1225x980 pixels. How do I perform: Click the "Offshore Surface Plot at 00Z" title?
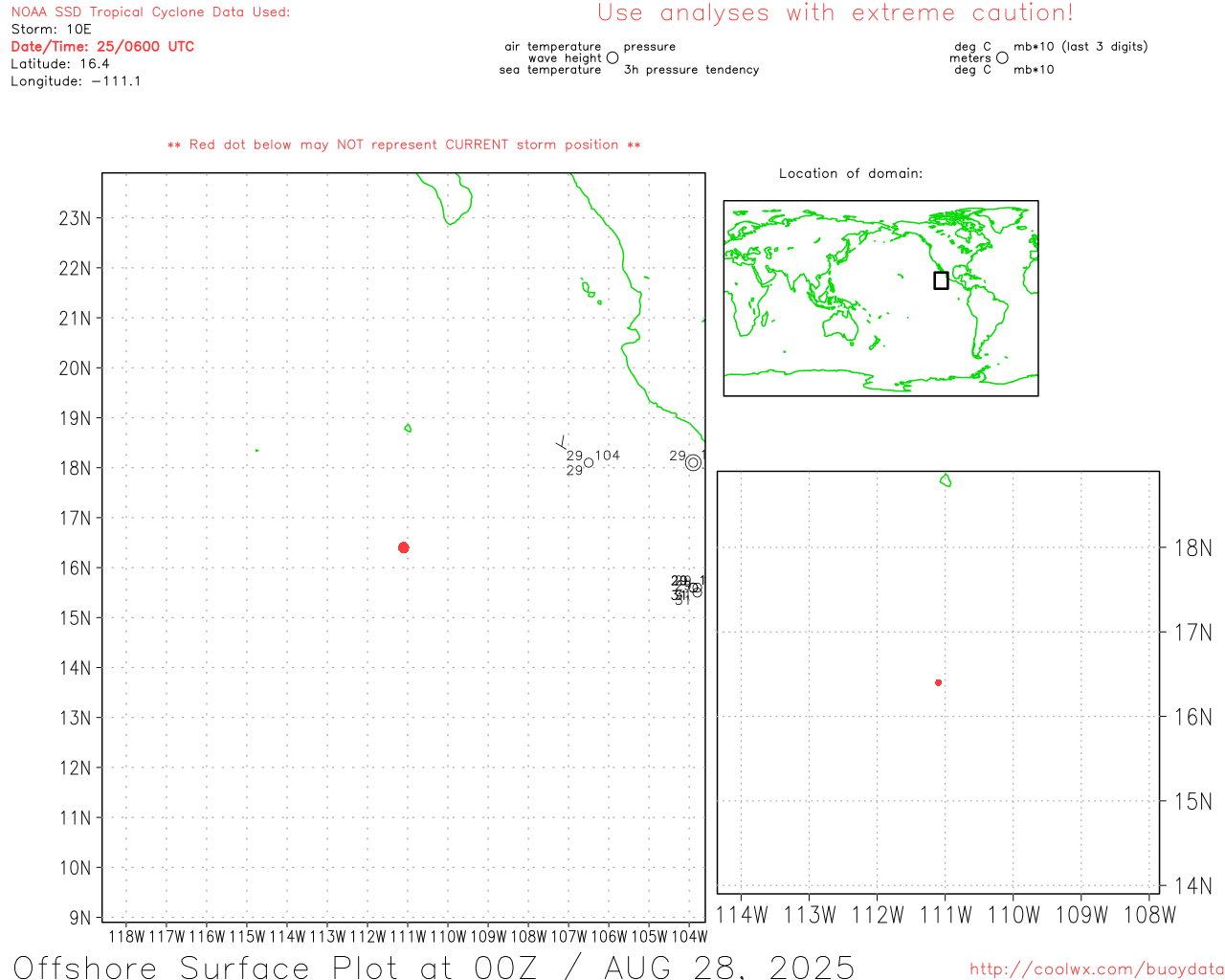(x=276, y=968)
